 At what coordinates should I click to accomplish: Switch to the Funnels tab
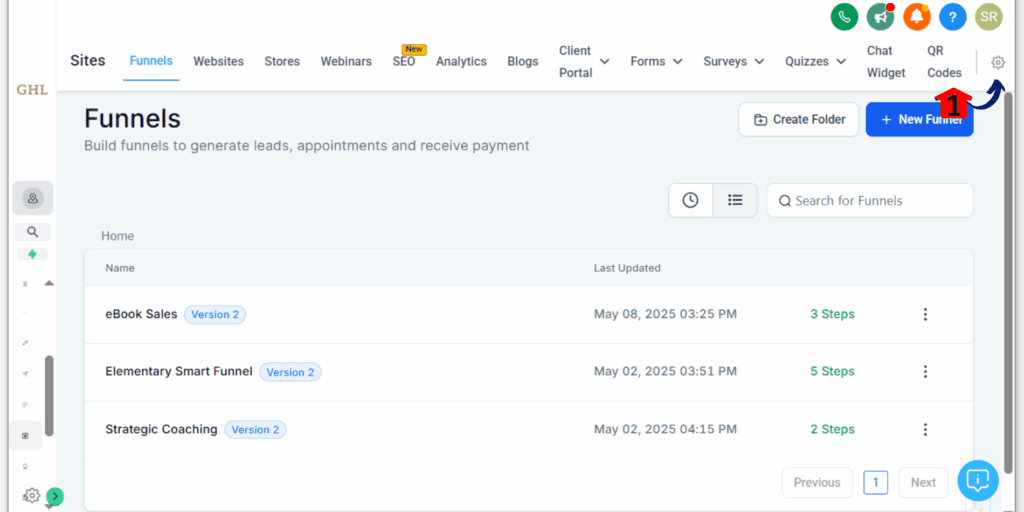click(x=151, y=61)
